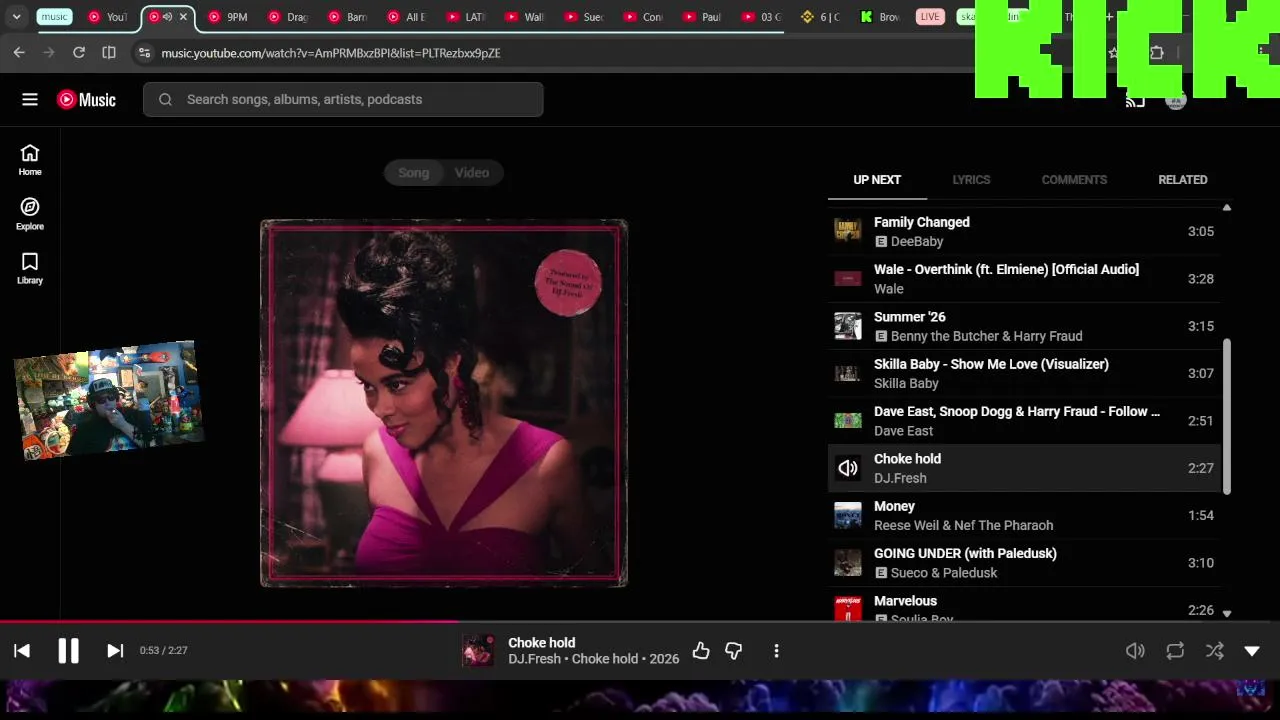
Task: Switch to the UP NEXT tab
Action: click(877, 180)
